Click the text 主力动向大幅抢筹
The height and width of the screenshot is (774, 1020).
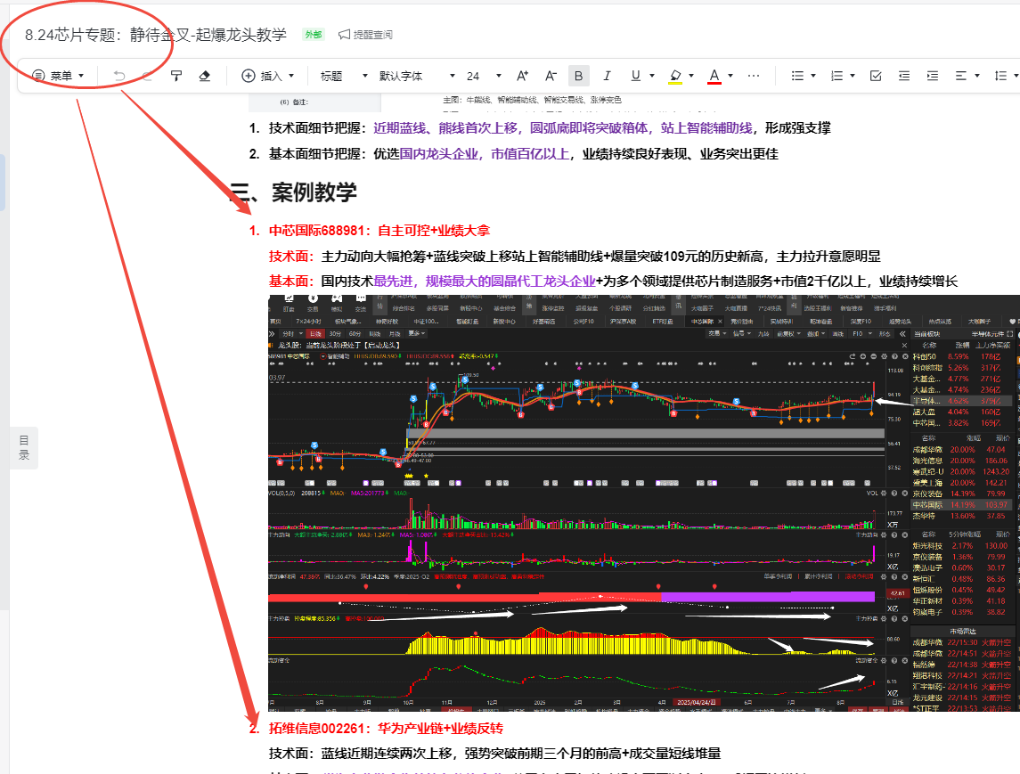coord(373,256)
